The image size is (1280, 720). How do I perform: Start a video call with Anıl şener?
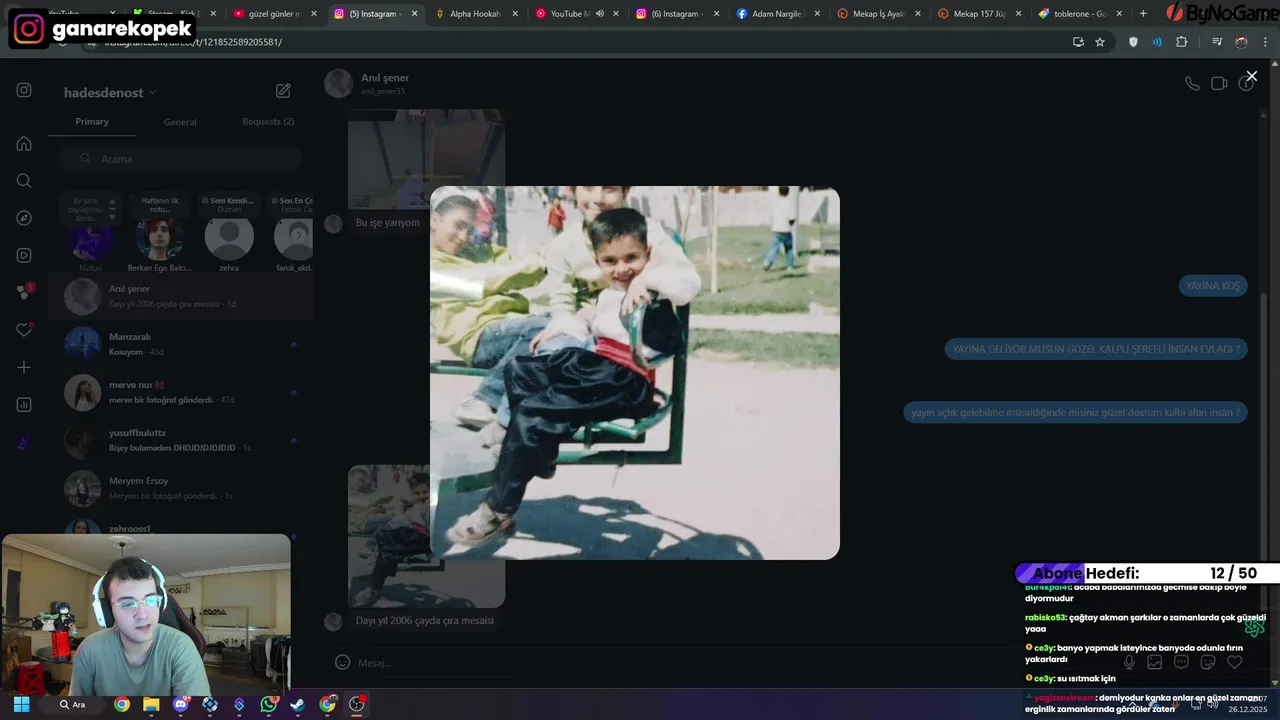(1219, 83)
